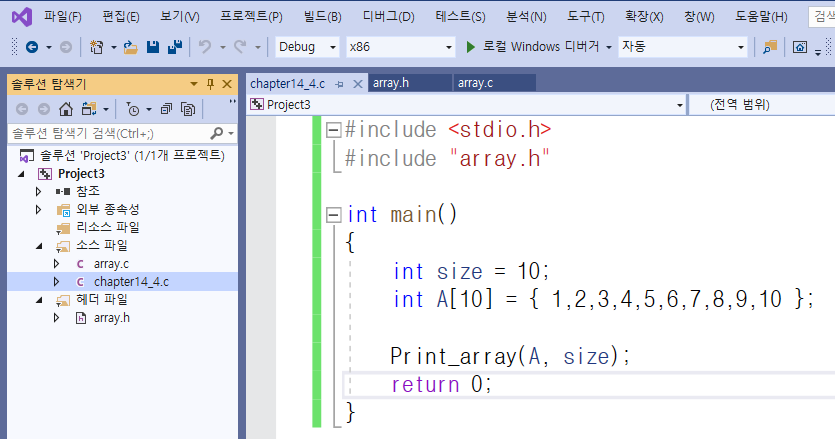Open the 프로젝트(P) menu
The image size is (835, 439).
click(251, 17)
